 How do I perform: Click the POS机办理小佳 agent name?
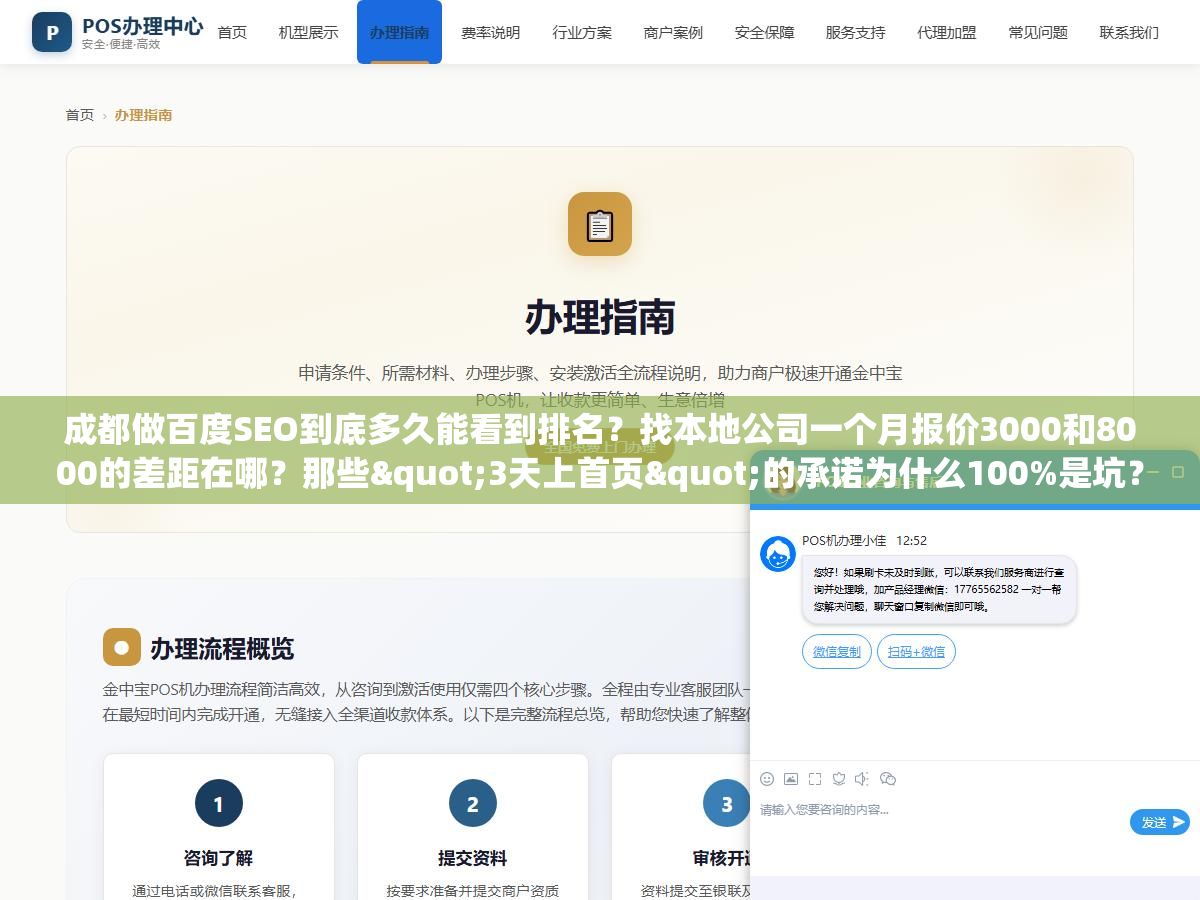click(x=844, y=540)
